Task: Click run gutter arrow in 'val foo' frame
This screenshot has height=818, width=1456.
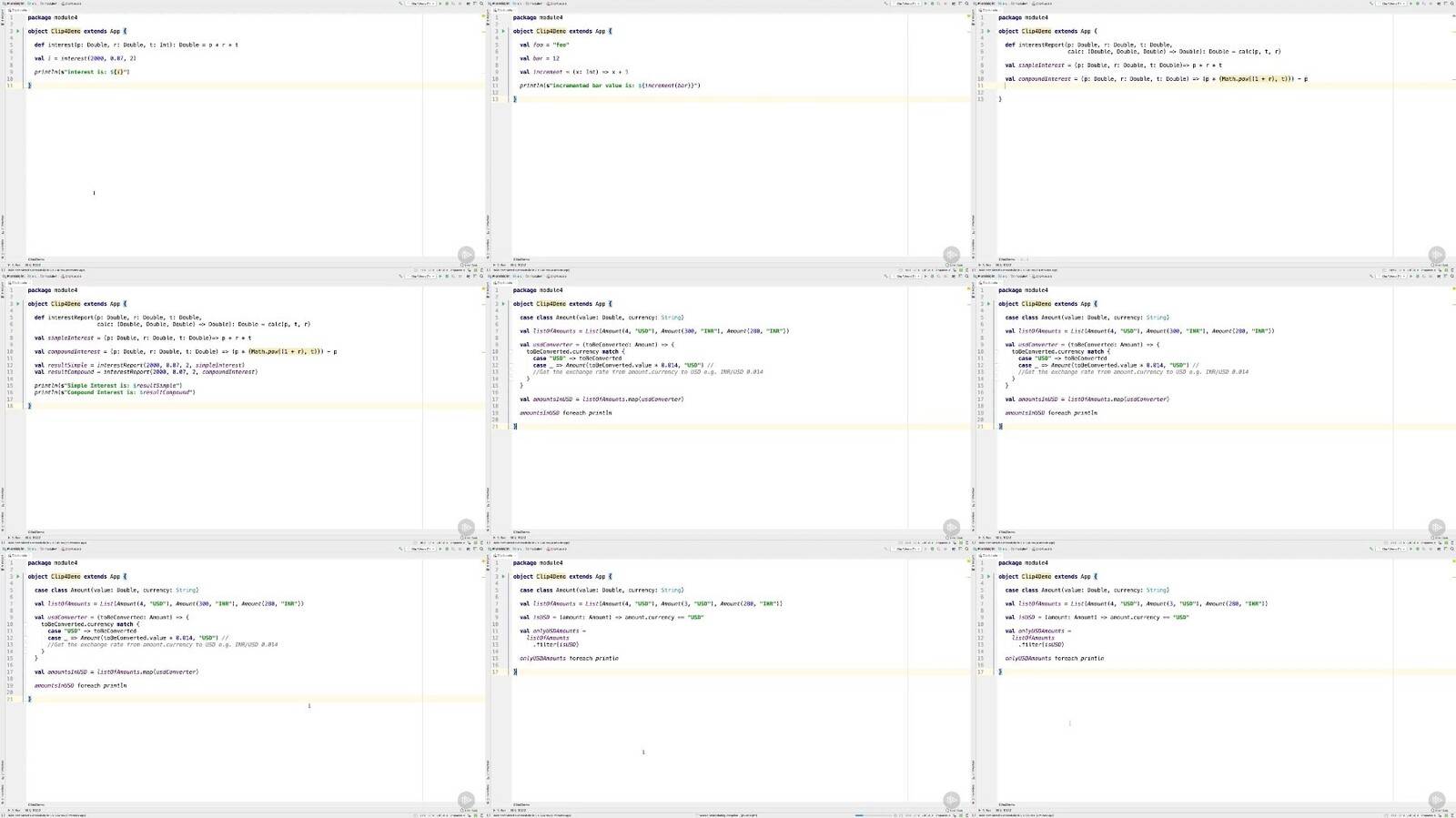Action: point(503,31)
